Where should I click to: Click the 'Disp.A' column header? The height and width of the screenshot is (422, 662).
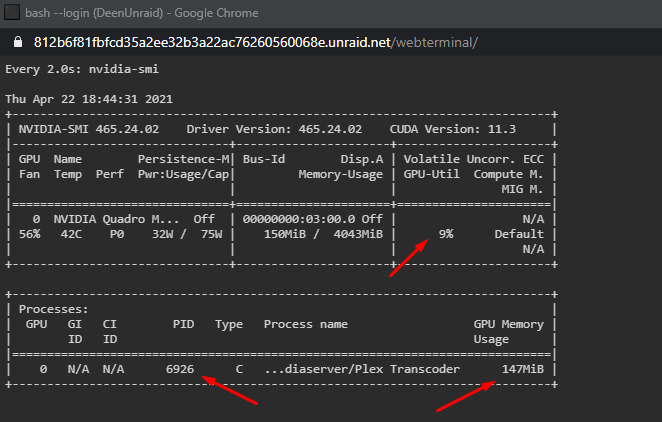point(362,159)
